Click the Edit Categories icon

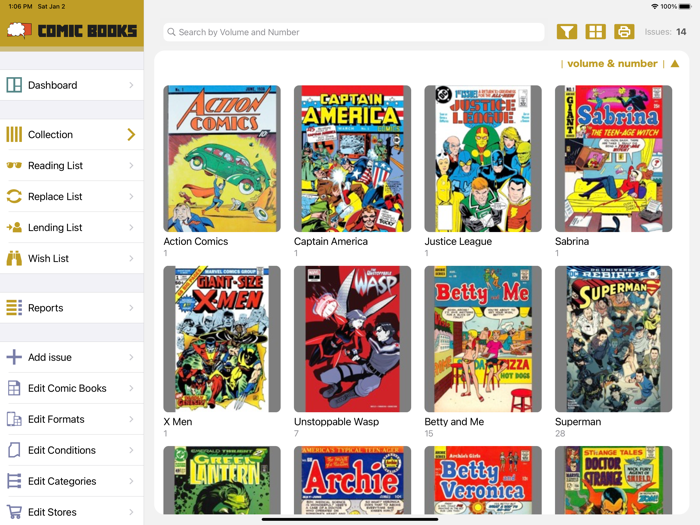coord(14,481)
